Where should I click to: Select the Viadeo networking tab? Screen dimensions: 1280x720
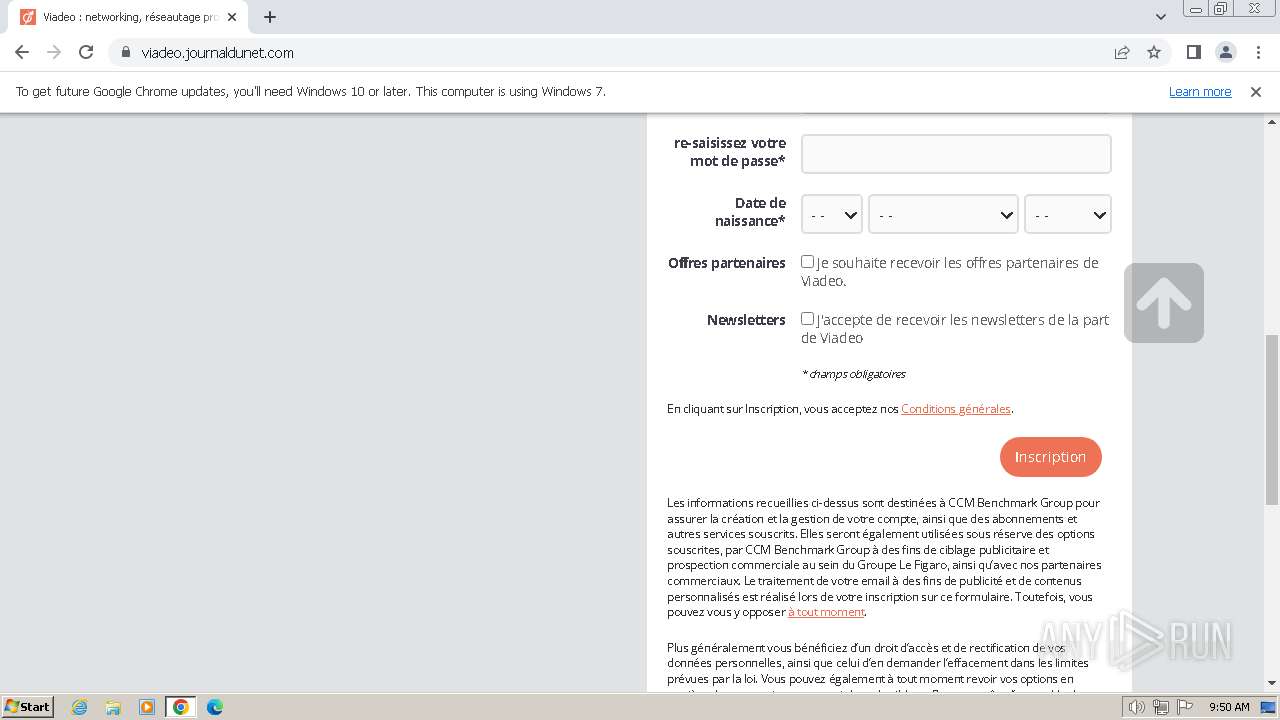pos(128,17)
